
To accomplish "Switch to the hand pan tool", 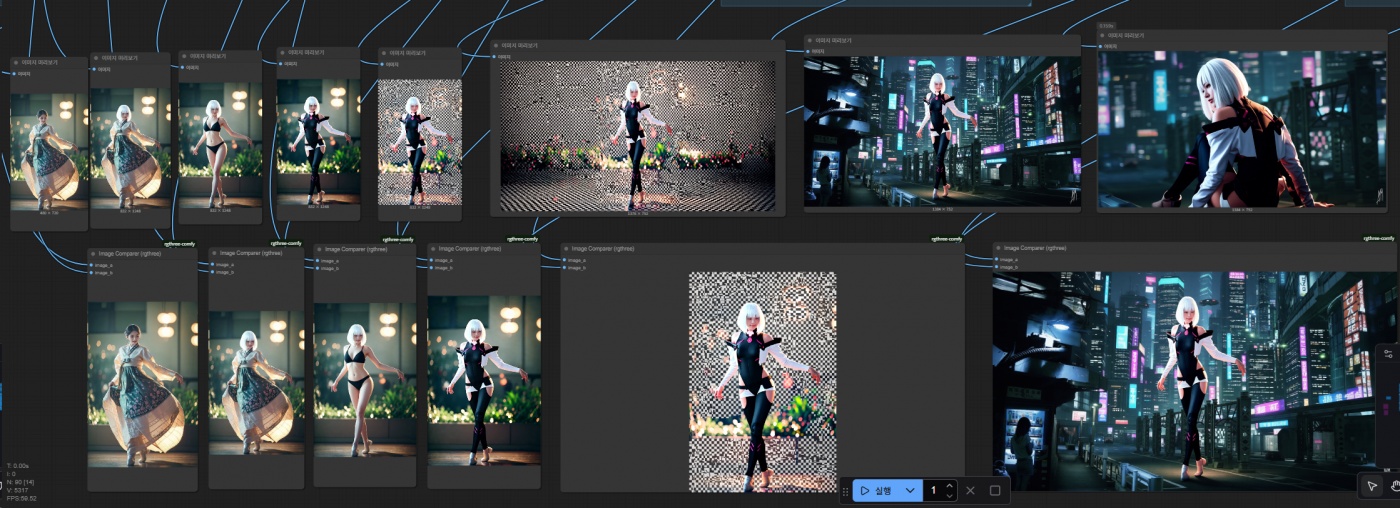I will pyautogui.click(x=1394, y=486).
